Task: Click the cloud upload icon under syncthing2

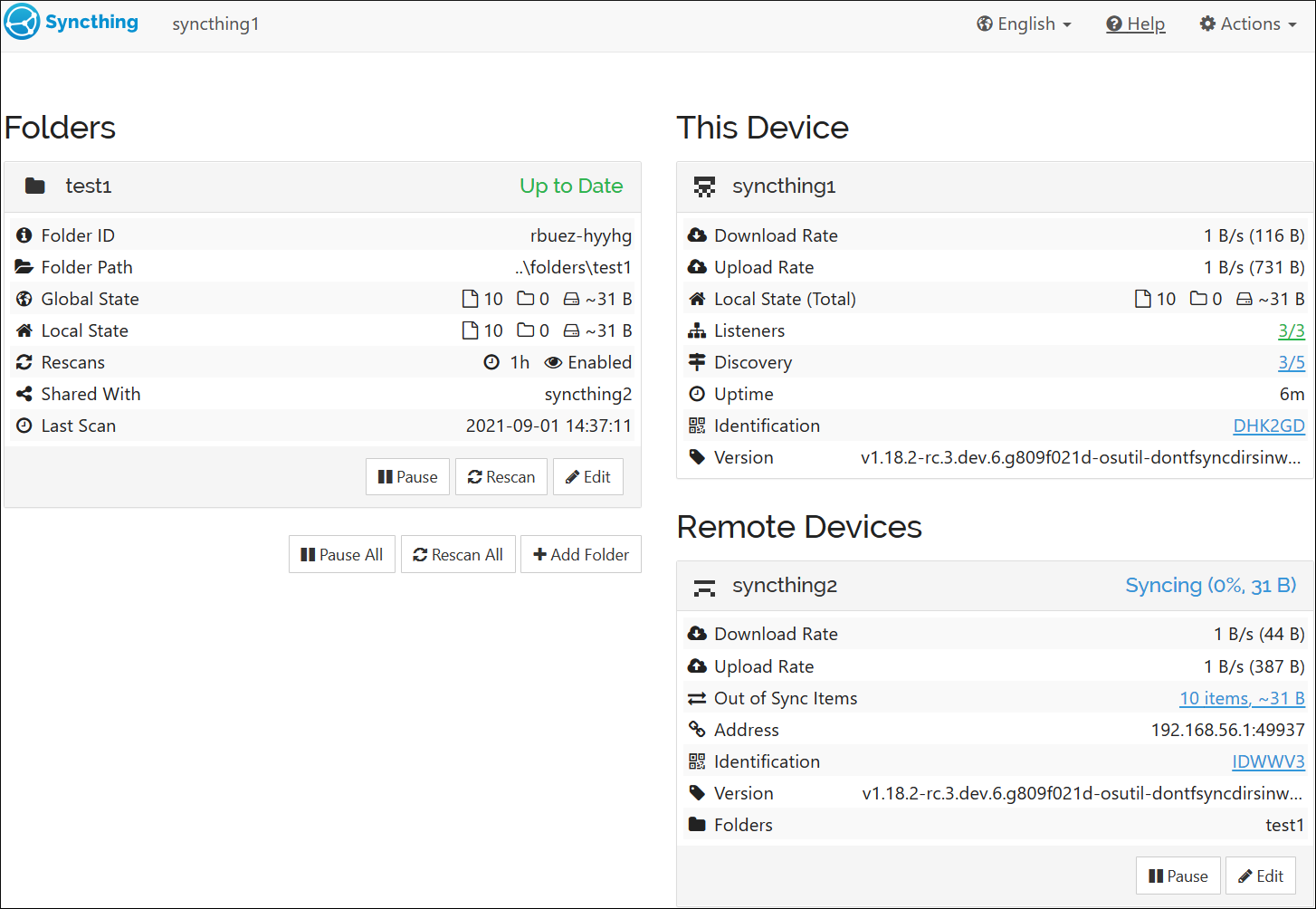Action: [x=697, y=666]
